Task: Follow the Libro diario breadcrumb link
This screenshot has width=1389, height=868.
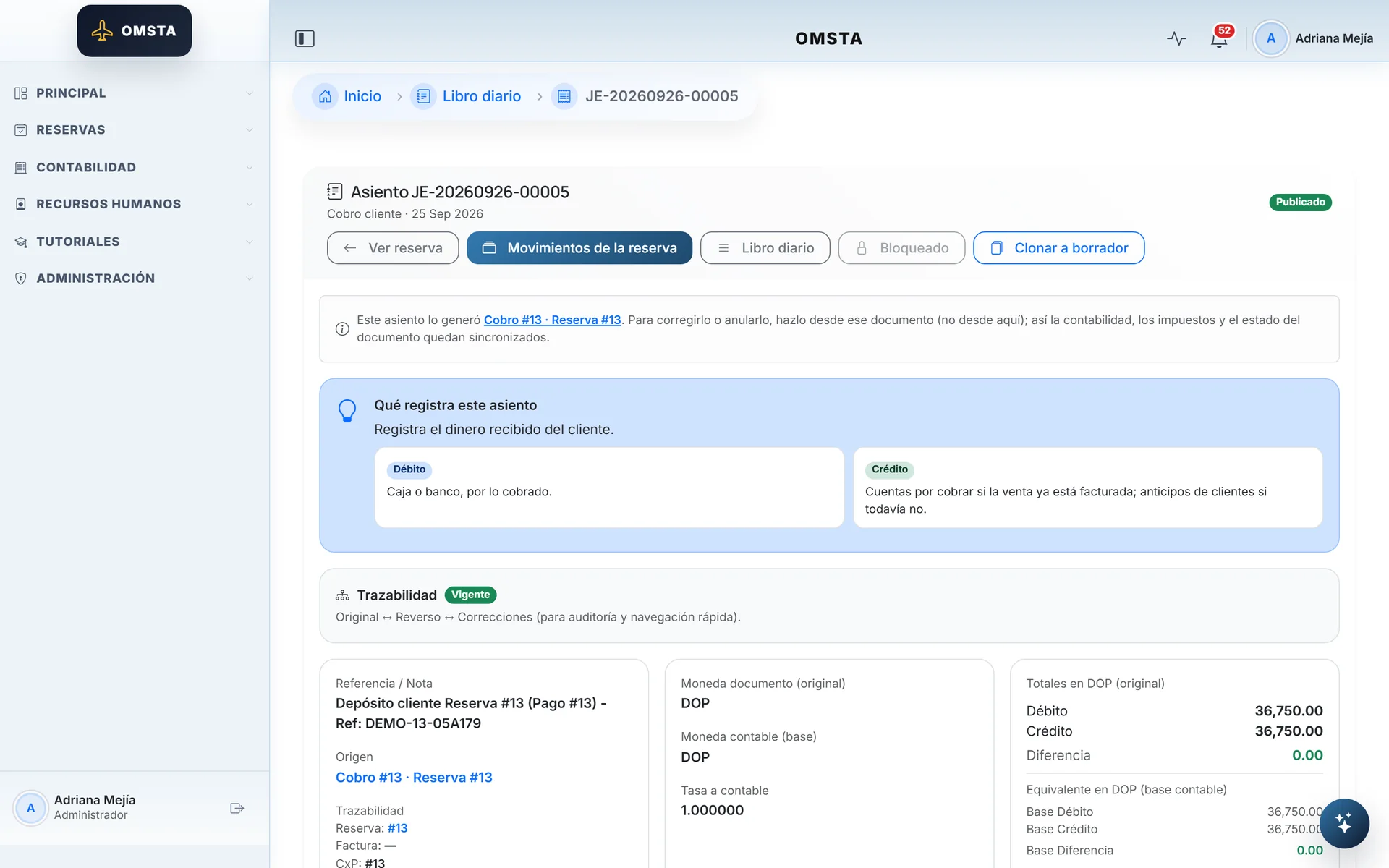Action: pos(482,96)
